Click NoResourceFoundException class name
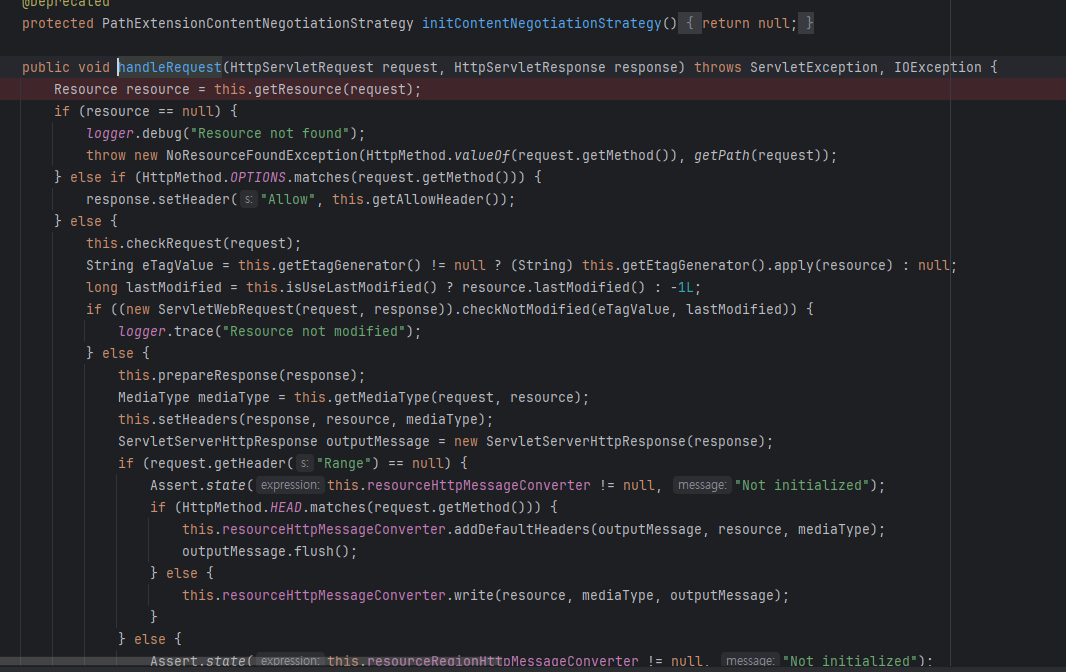 [x=262, y=156]
